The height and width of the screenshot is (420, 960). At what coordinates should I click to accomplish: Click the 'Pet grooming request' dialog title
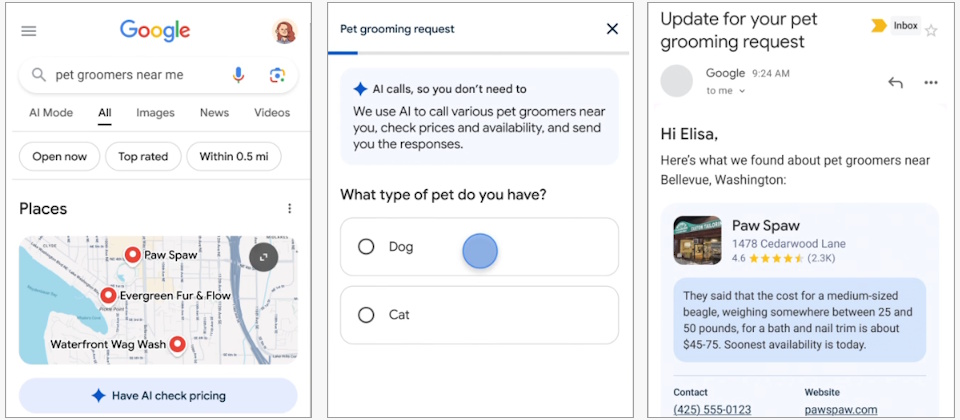point(397,29)
